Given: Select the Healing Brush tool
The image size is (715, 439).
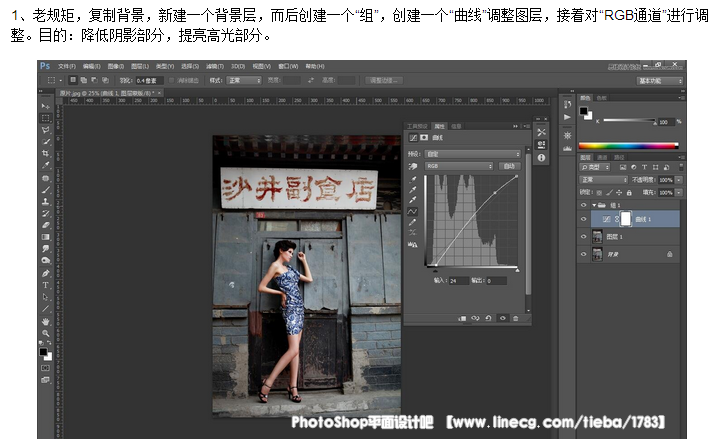Looking at the screenshot, I should click(x=46, y=178).
